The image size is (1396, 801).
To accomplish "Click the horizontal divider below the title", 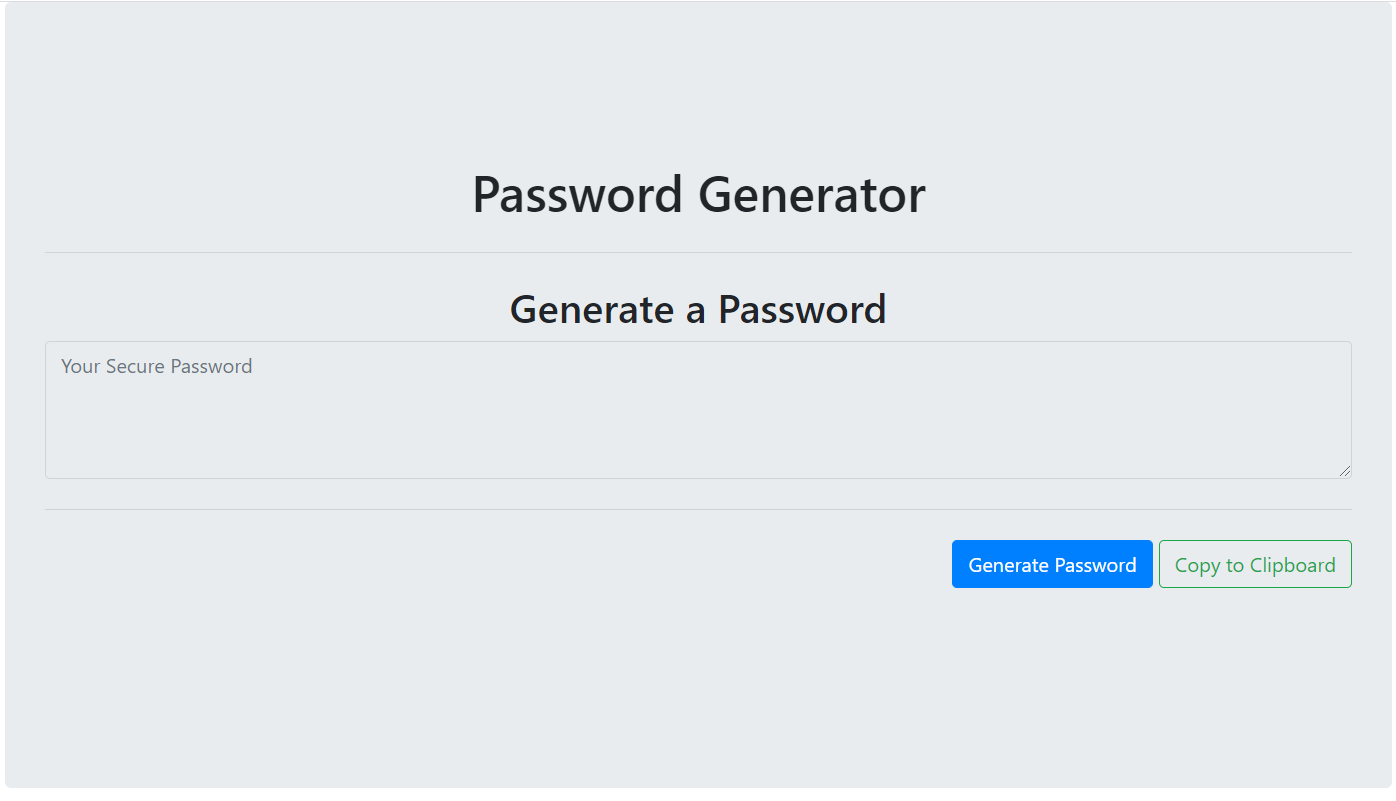I will [x=698, y=252].
